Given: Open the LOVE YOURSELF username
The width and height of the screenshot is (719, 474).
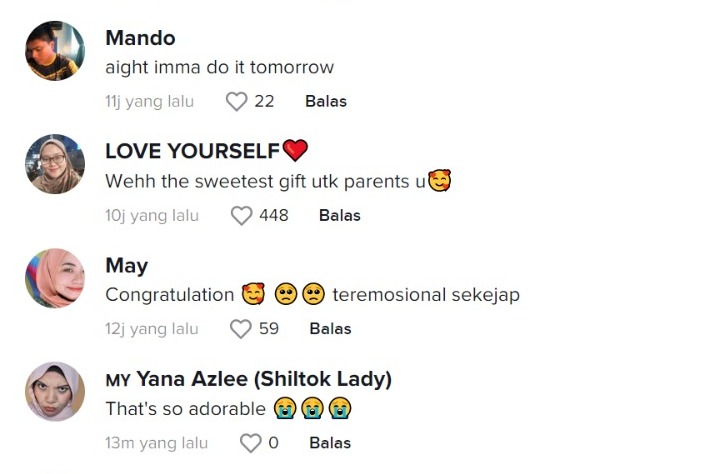Looking at the screenshot, I should tap(192, 151).
